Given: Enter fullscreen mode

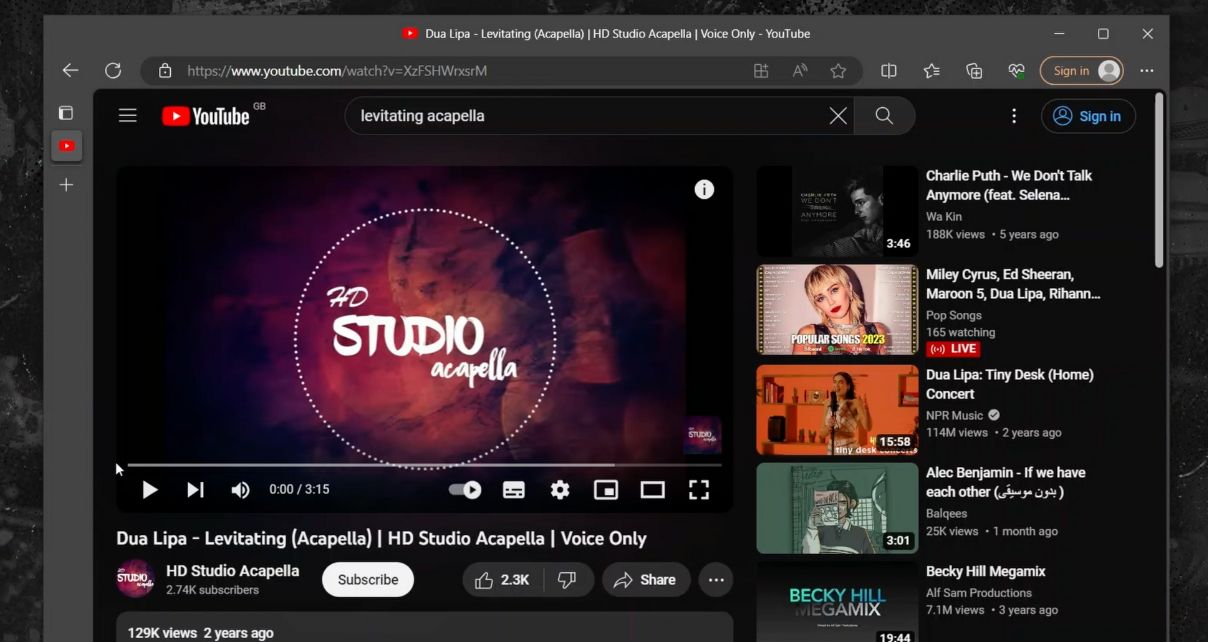Looking at the screenshot, I should [x=699, y=489].
